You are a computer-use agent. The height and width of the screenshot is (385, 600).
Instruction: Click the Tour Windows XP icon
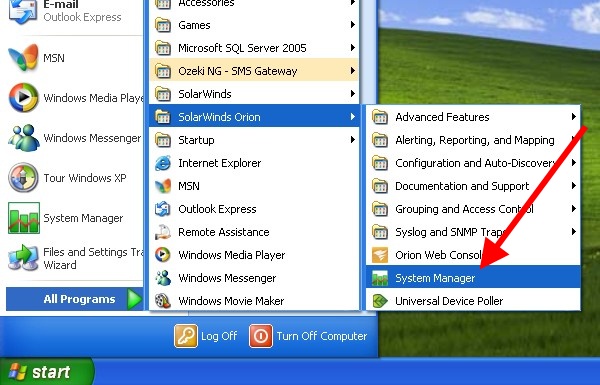pyautogui.click(x=23, y=178)
